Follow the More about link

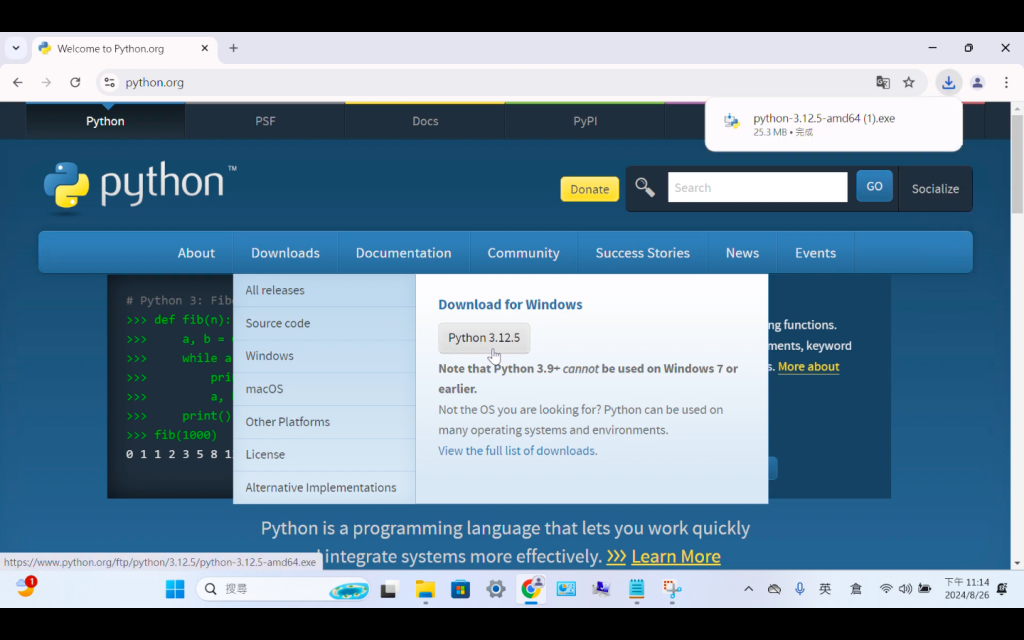(808, 366)
